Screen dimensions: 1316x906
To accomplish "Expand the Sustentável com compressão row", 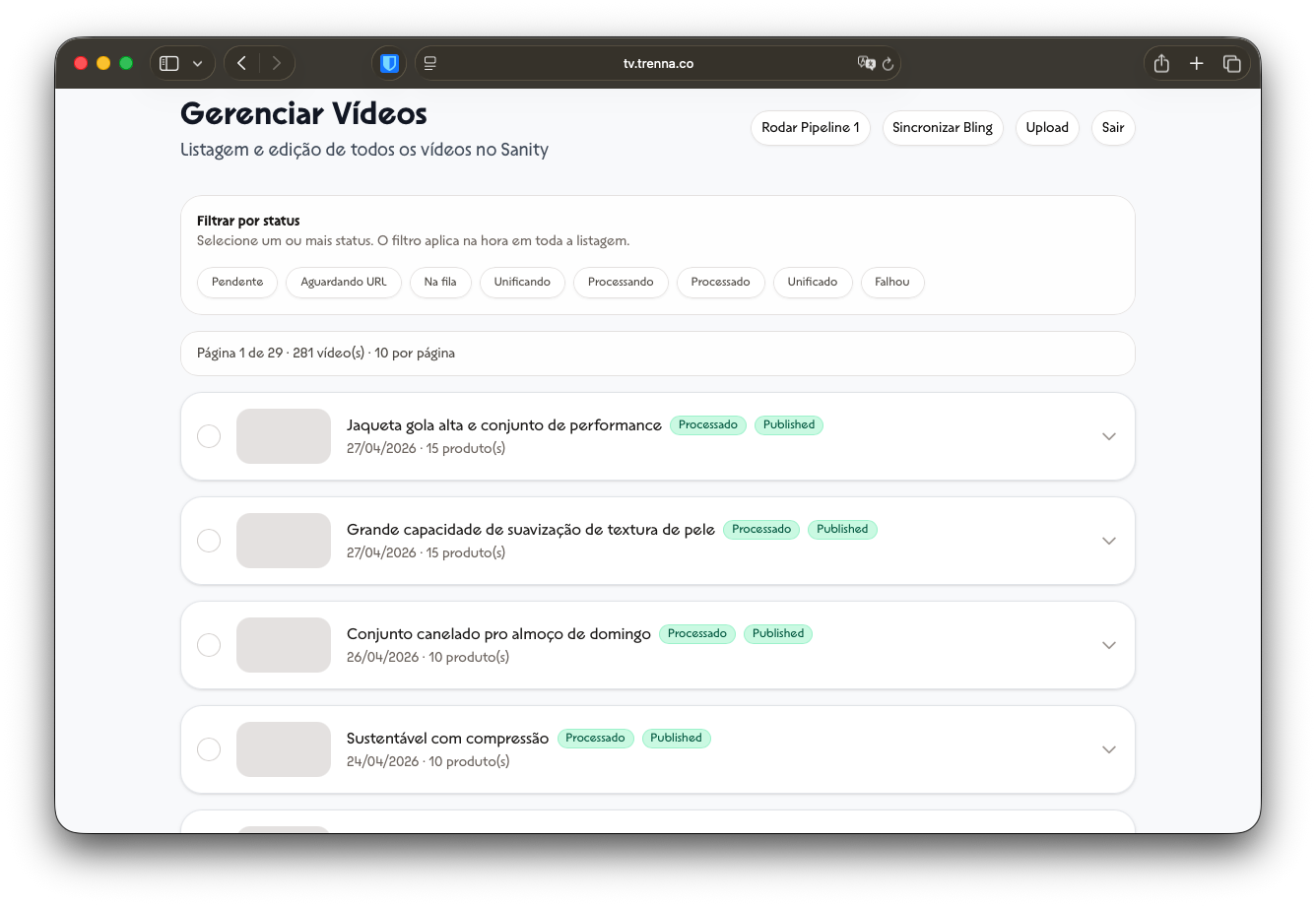I will point(1109,749).
